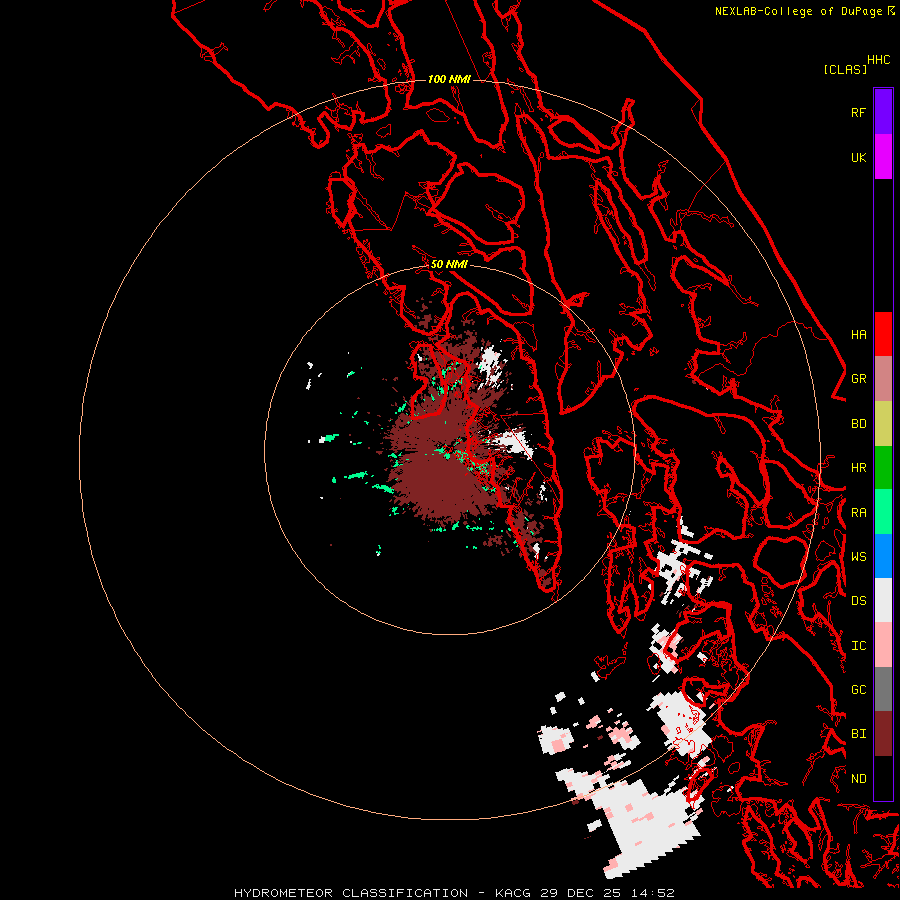Select the BI brown legend swatch
This screenshot has height=900, width=900.
883,734
